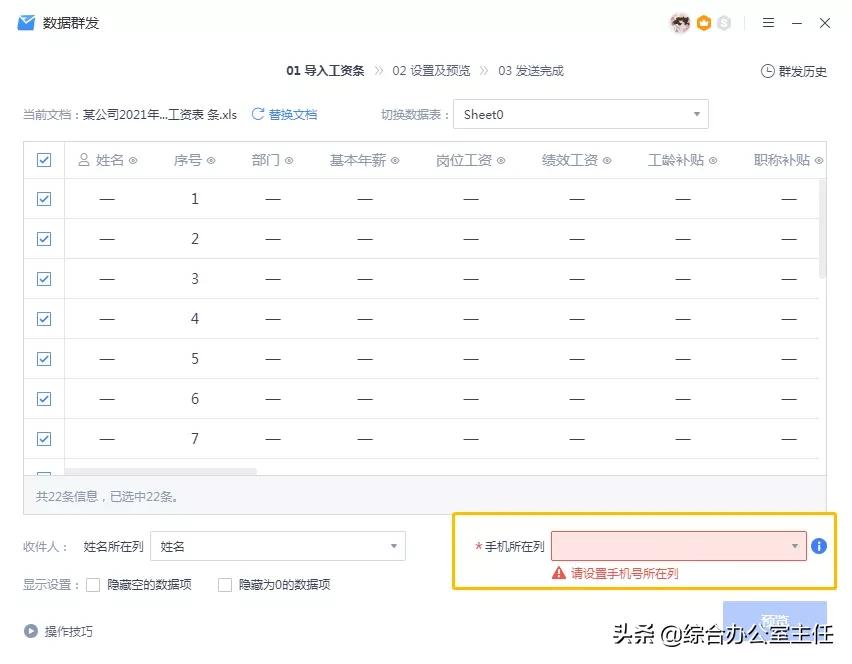The image size is (852, 664).
Task: Click the gray coin icon in the title bar
Action: pos(724,23)
